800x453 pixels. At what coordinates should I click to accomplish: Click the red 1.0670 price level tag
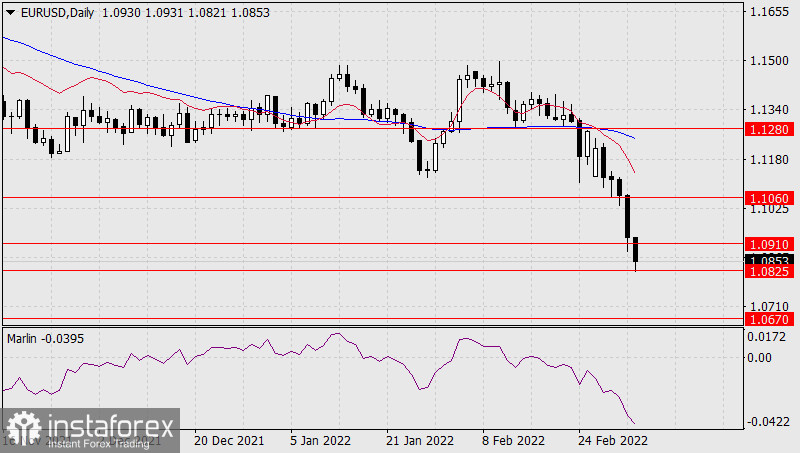[769, 319]
